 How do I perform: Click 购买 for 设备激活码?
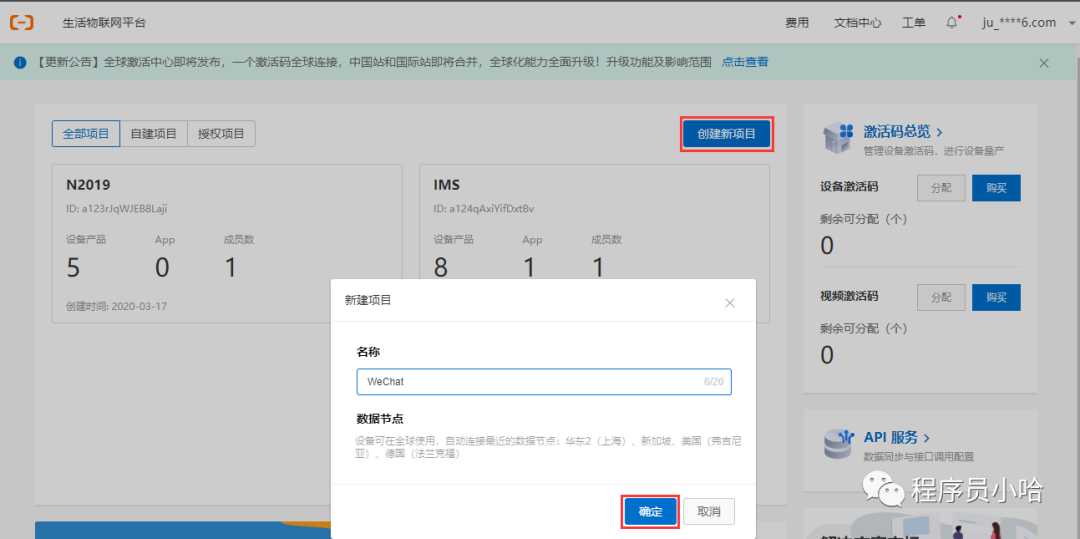point(996,187)
